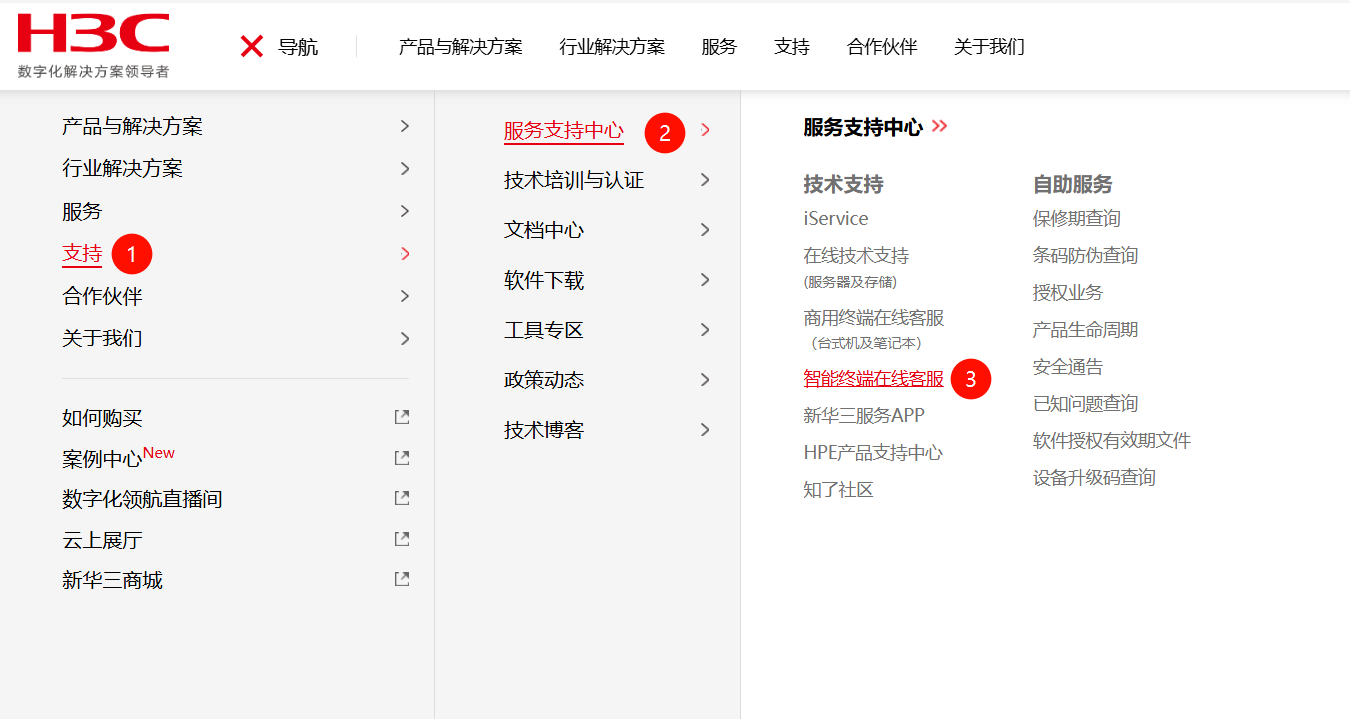
Task: Open 支持 in top menu bar
Action: [x=792, y=47]
